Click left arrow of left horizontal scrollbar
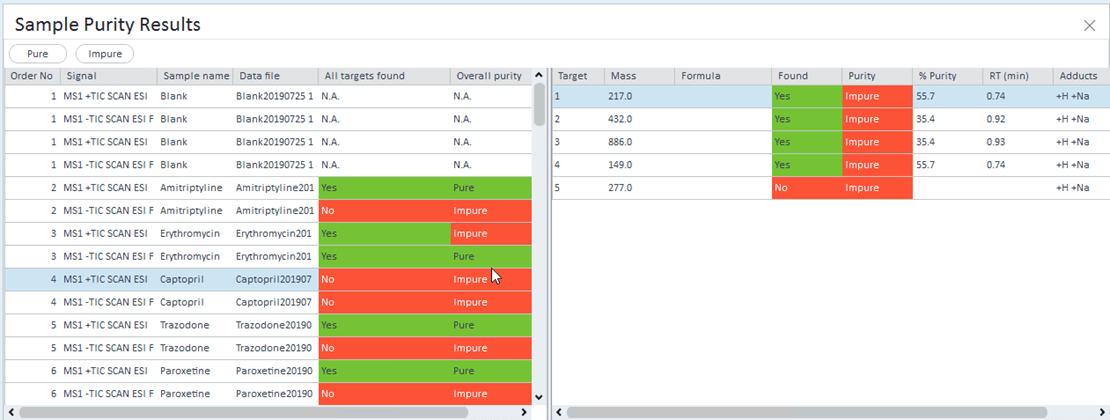 11,412
